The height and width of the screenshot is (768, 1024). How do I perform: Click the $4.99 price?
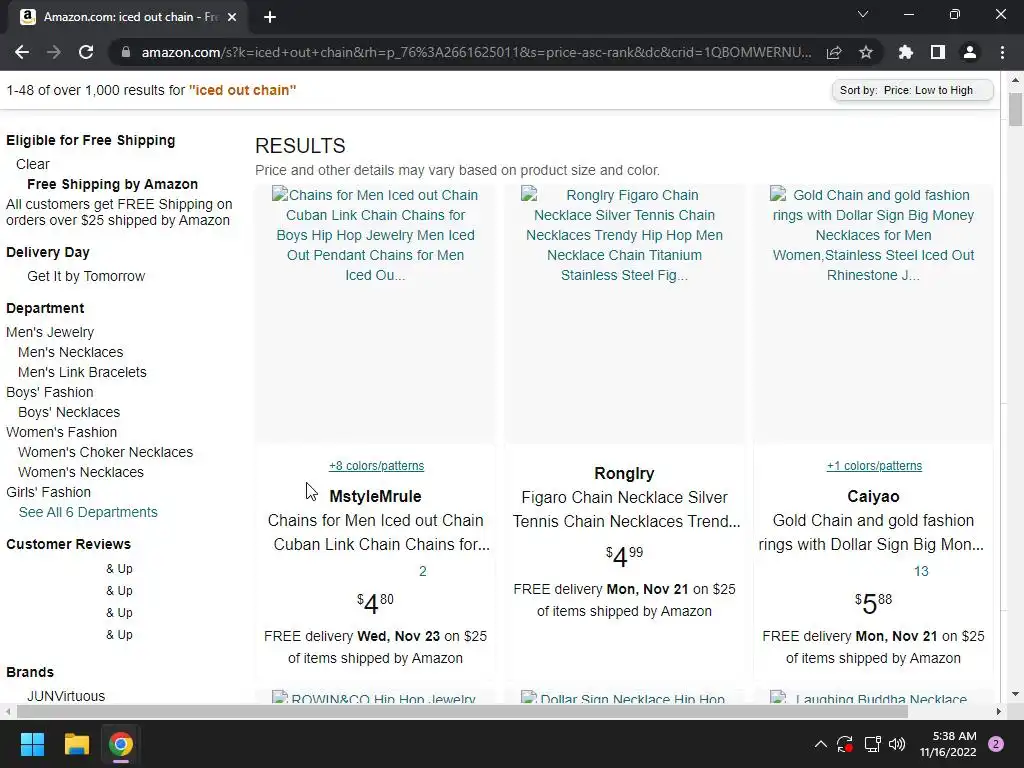coord(624,556)
